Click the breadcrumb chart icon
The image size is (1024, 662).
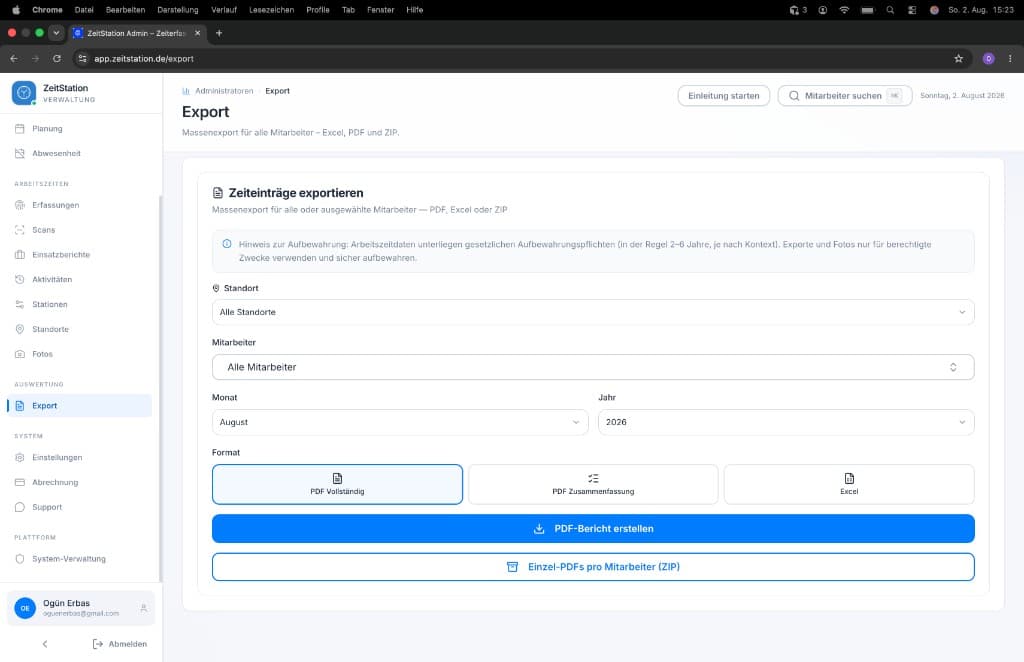click(186, 91)
